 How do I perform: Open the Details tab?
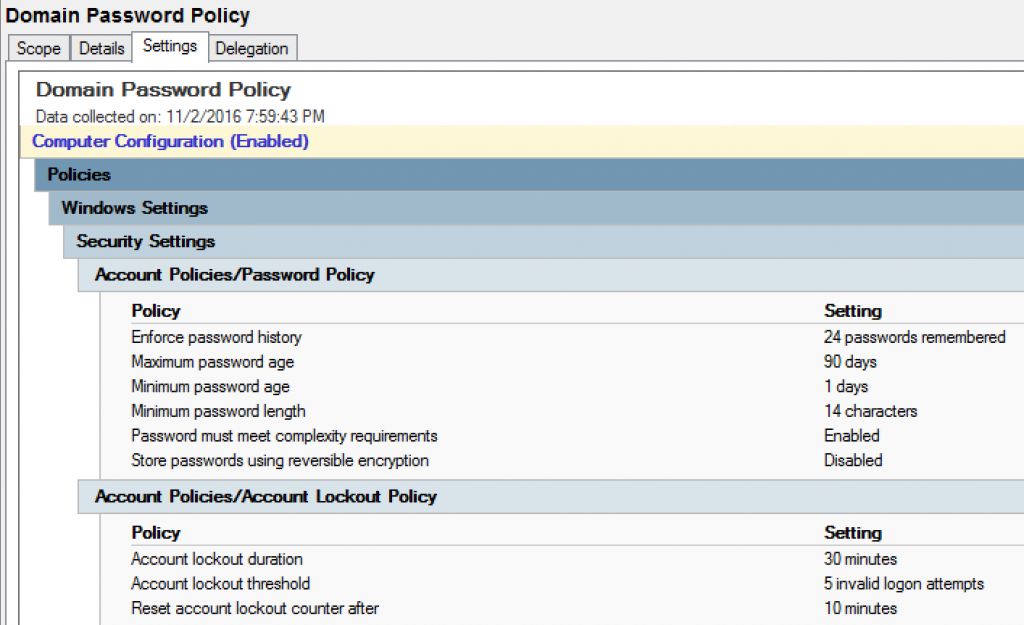100,47
